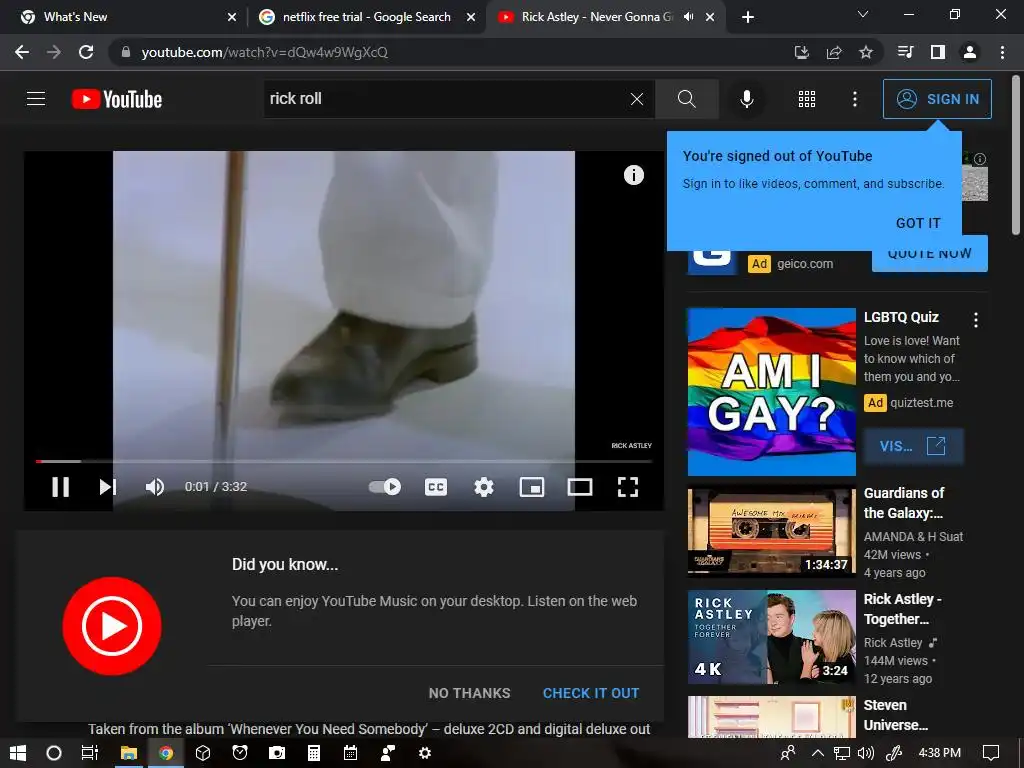Toggle closed captions (CC)
This screenshot has height=768, width=1024.
[x=436, y=487]
